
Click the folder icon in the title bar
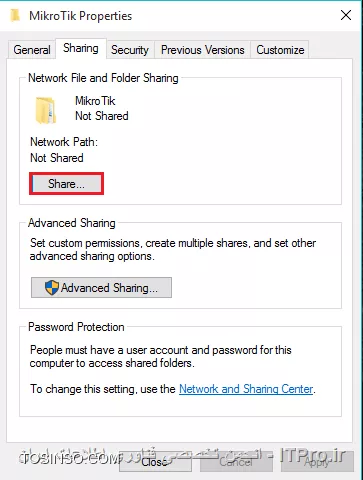pyautogui.click(x=15, y=16)
